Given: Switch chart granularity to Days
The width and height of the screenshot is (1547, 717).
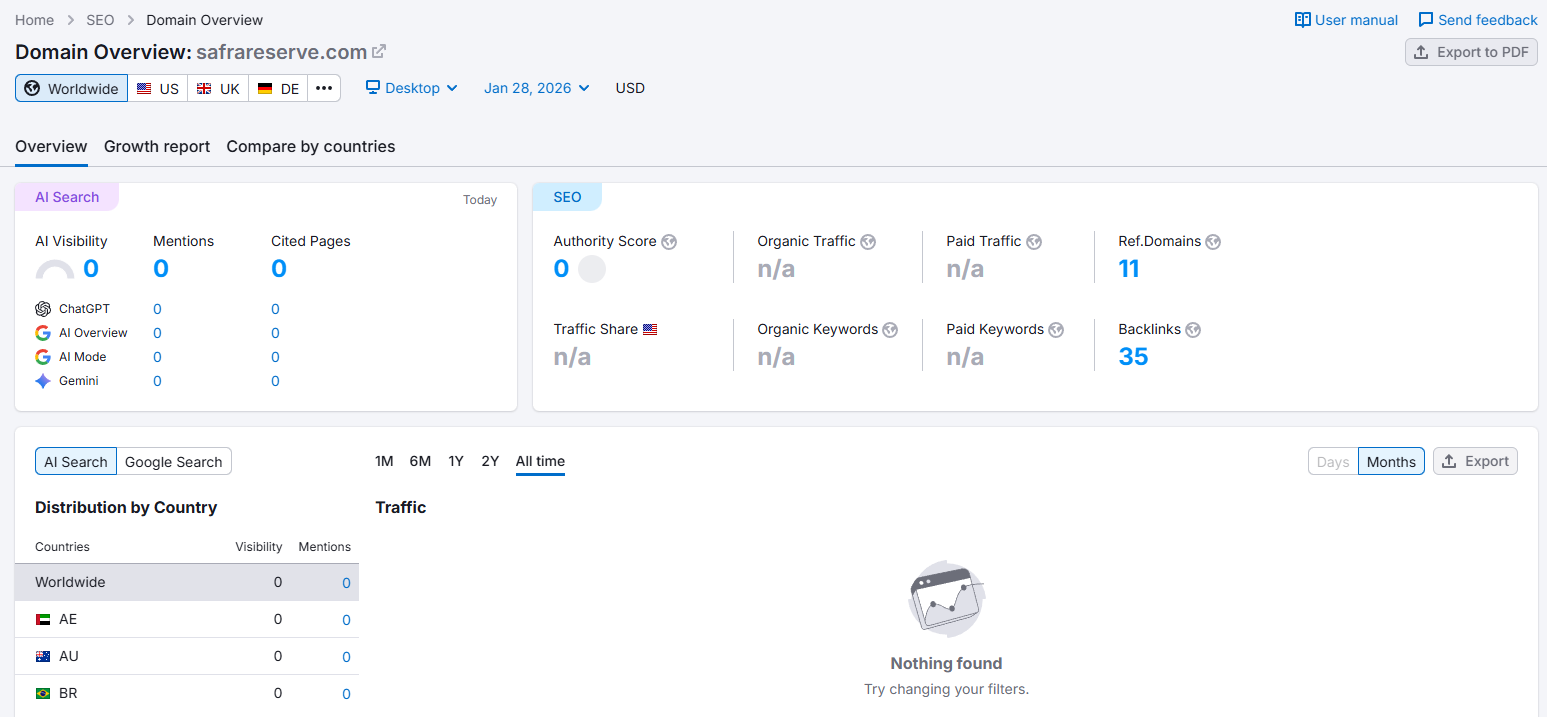Looking at the screenshot, I should click(1333, 461).
